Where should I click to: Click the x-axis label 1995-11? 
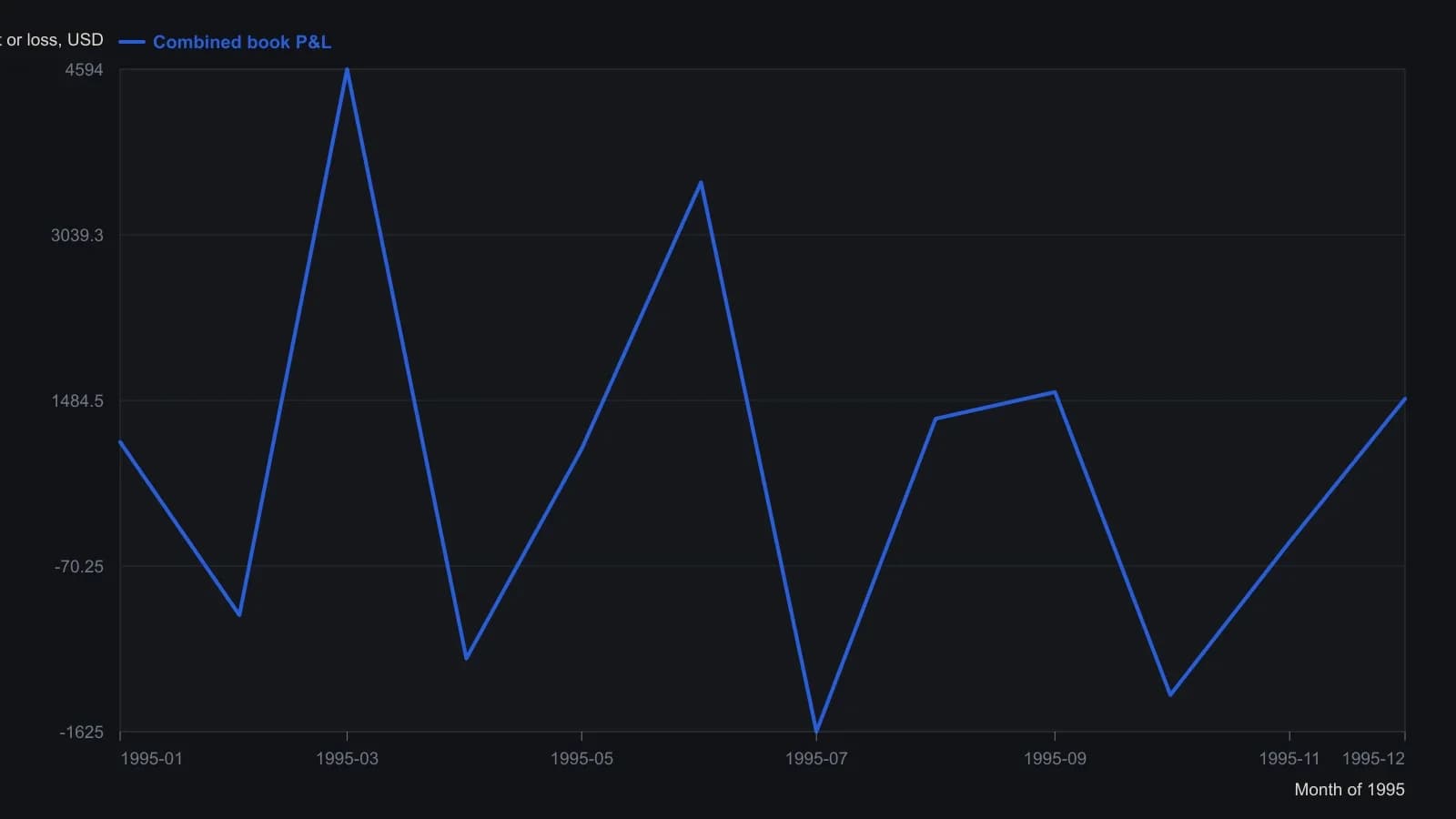tap(1289, 759)
